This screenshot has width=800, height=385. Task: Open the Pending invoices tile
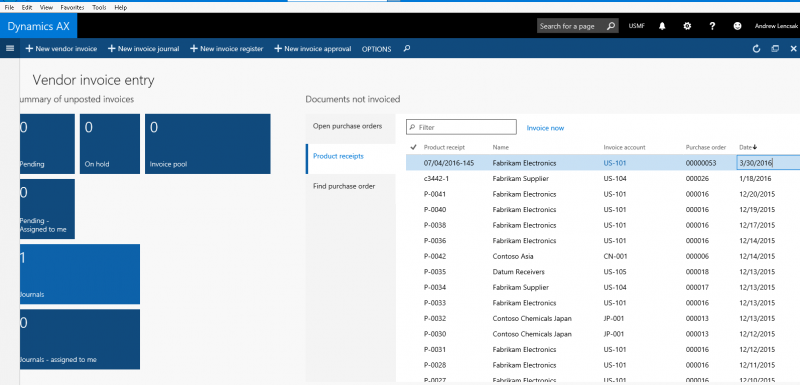pyautogui.click(x=47, y=144)
